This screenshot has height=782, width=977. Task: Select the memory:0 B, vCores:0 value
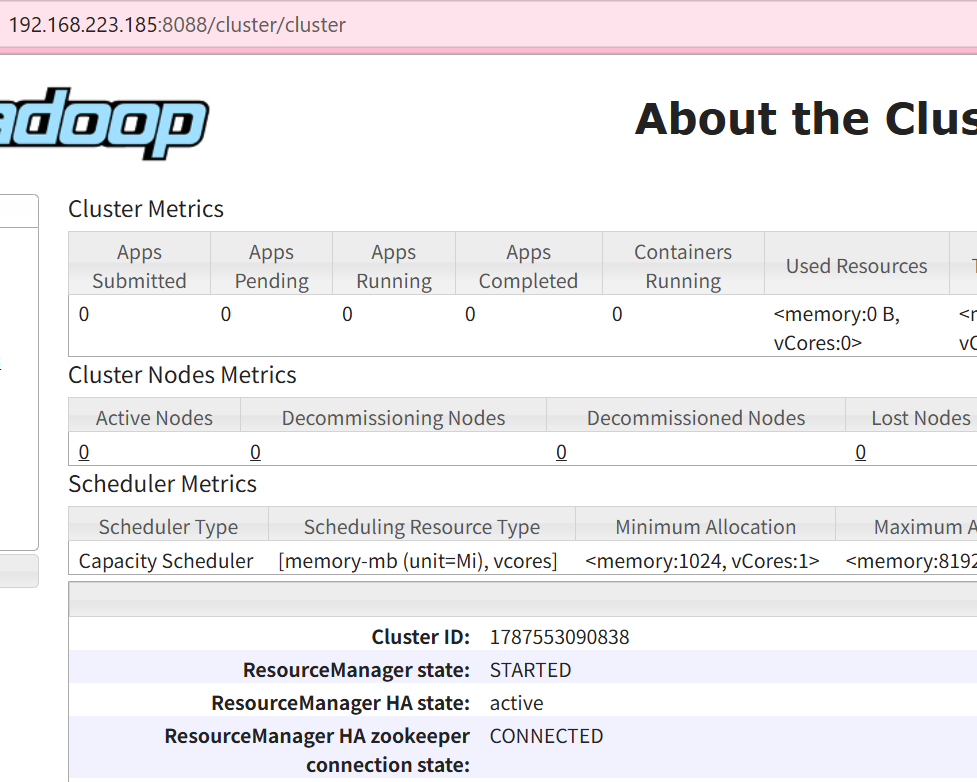click(x=837, y=328)
